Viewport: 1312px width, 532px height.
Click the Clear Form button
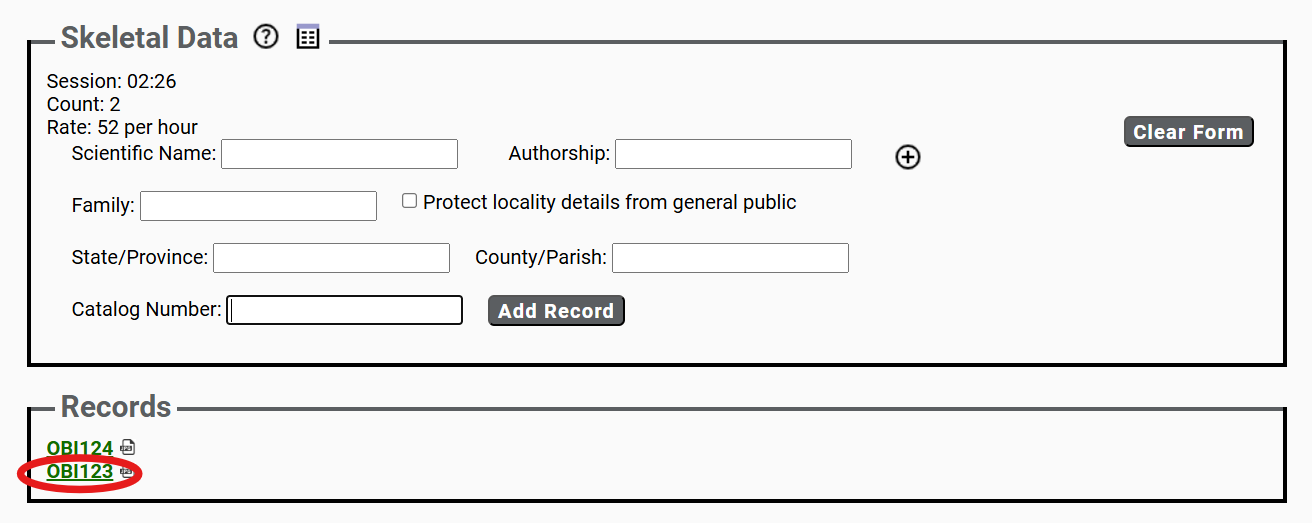(1188, 132)
